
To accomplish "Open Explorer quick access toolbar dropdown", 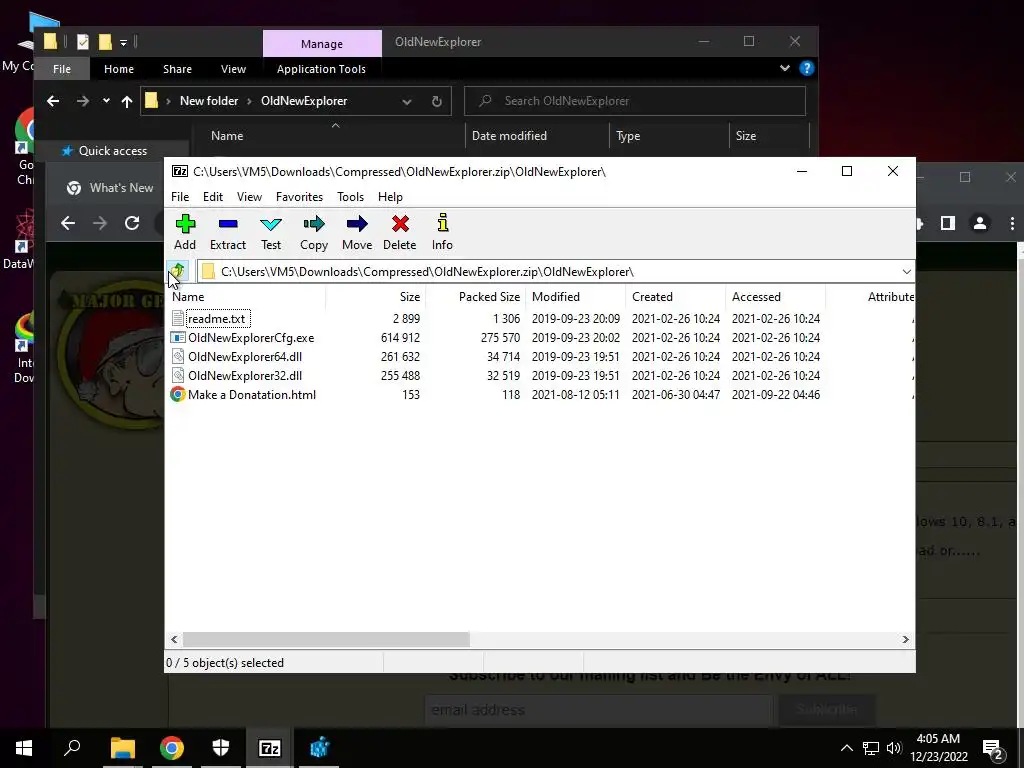I will pos(123,42).
